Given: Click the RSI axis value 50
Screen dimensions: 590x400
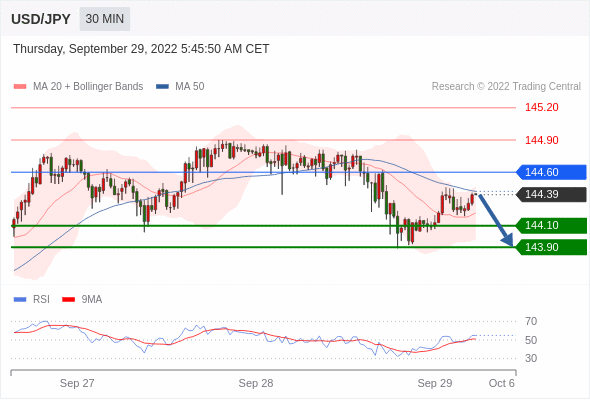Looking at the screenshot, I should pos(531,340).
